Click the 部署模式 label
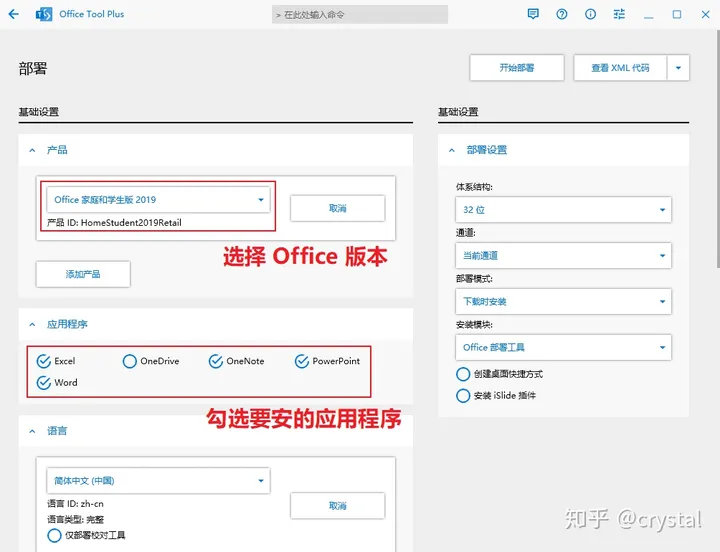 [474, 279]
